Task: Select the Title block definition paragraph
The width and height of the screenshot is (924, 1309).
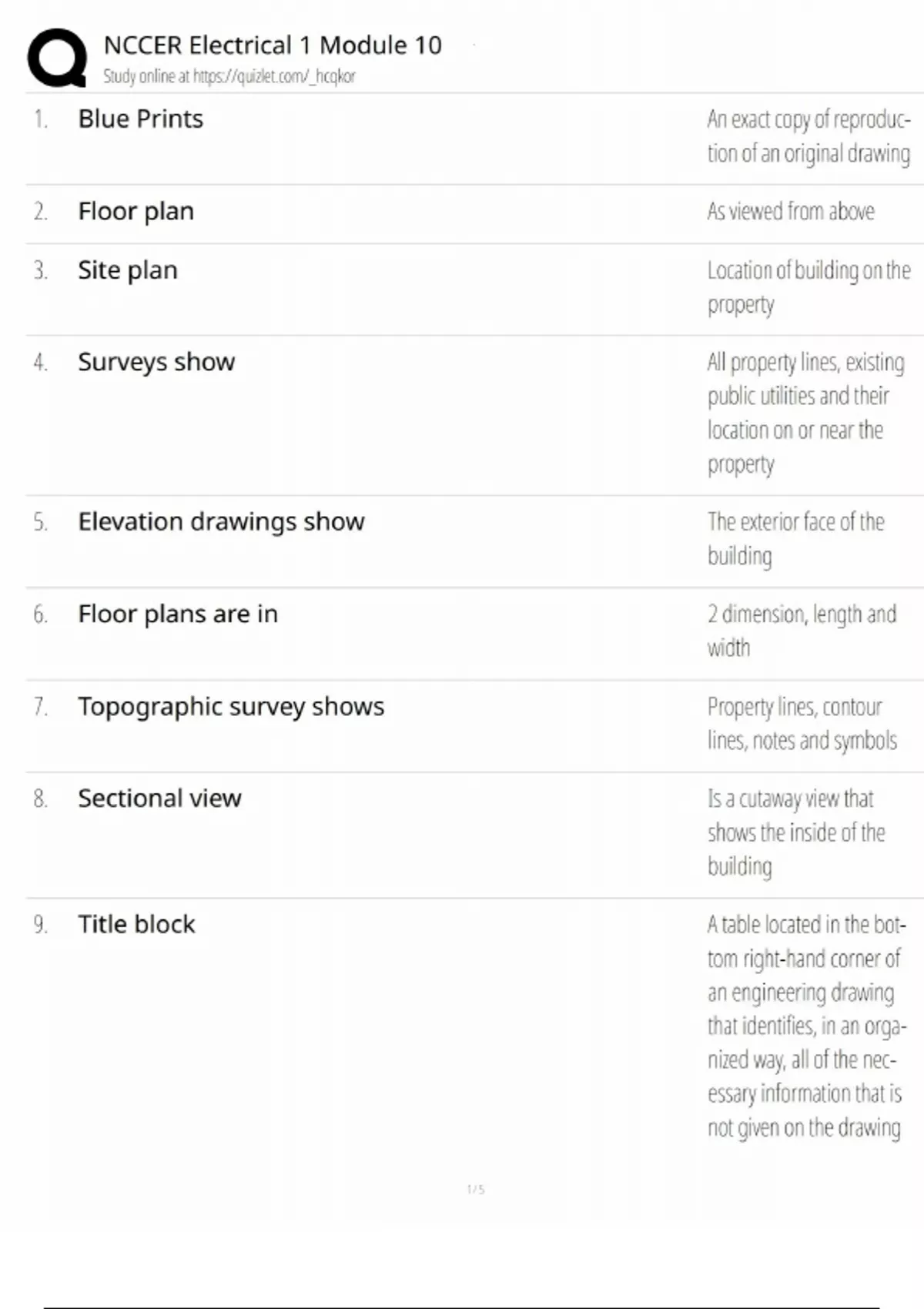Action: tap(806, 1026)
